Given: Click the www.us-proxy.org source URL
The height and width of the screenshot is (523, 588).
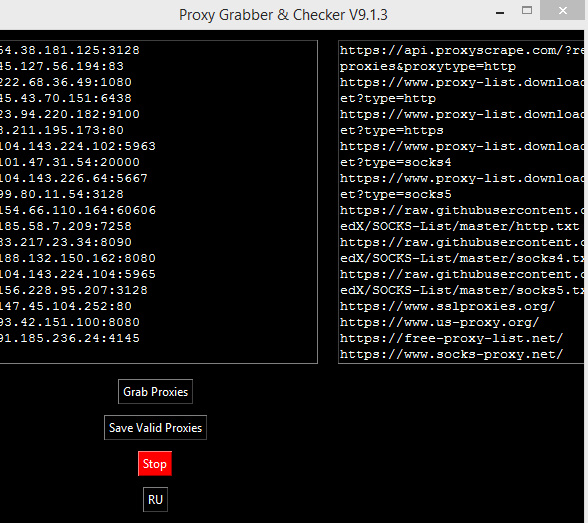Looking at the screenshot, I should click(440, 322).
